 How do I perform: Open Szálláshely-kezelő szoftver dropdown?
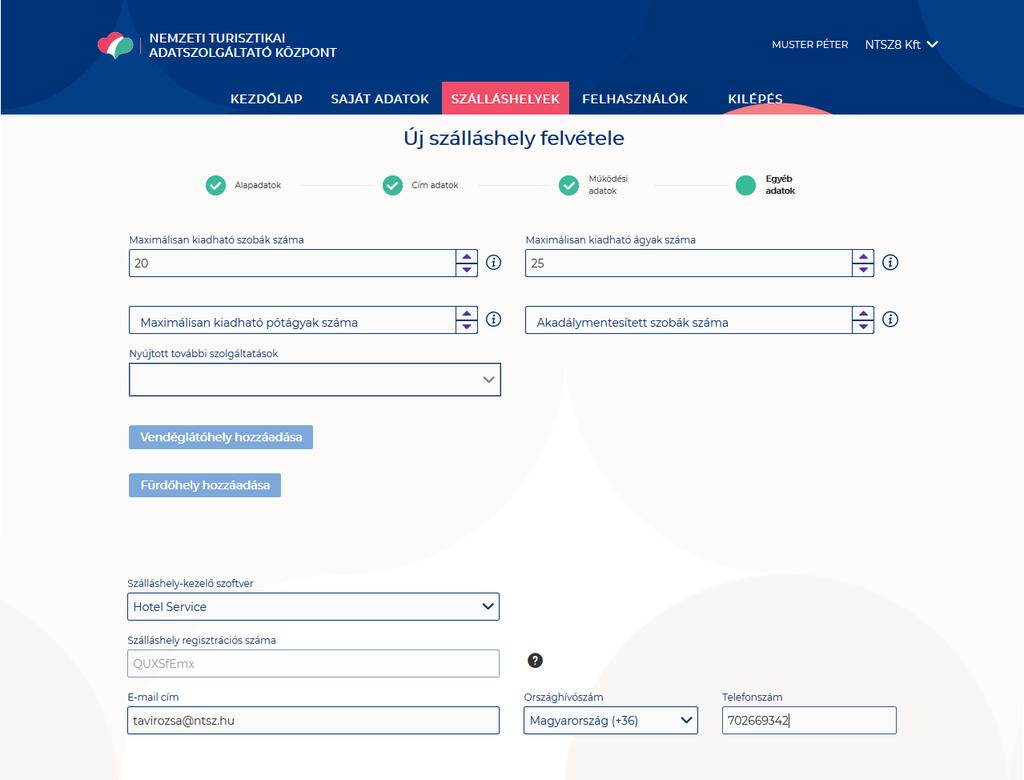[313, 607]
